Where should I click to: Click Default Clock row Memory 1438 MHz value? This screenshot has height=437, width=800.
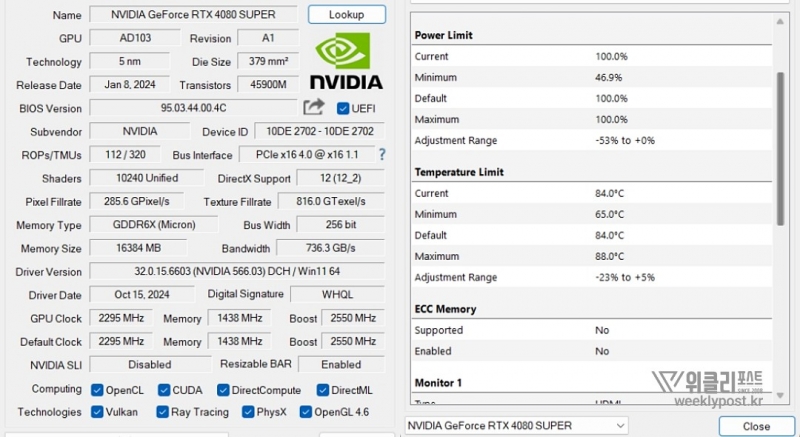(239, 341)
